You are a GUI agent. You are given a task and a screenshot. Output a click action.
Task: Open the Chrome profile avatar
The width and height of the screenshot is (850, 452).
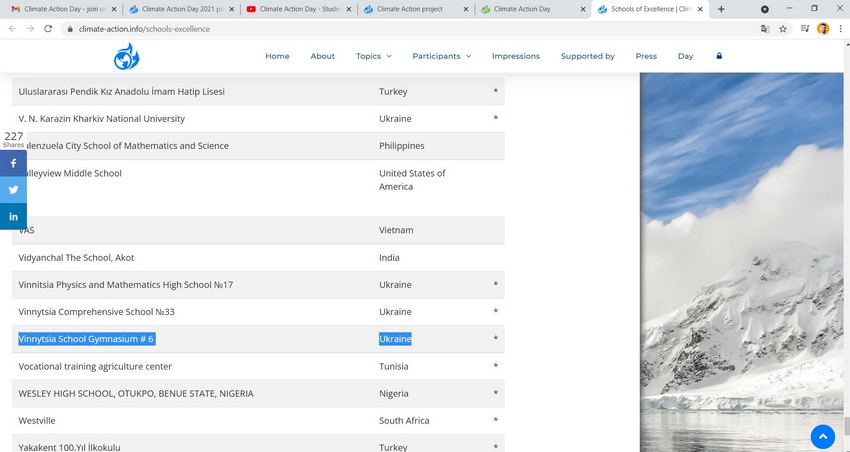823,29
